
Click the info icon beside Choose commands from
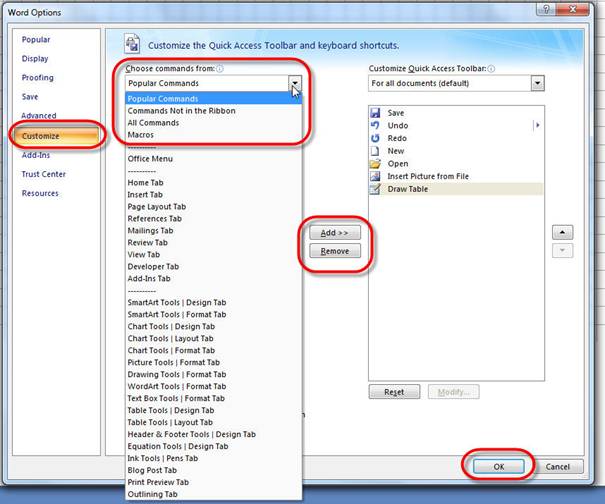pos(220,69)
